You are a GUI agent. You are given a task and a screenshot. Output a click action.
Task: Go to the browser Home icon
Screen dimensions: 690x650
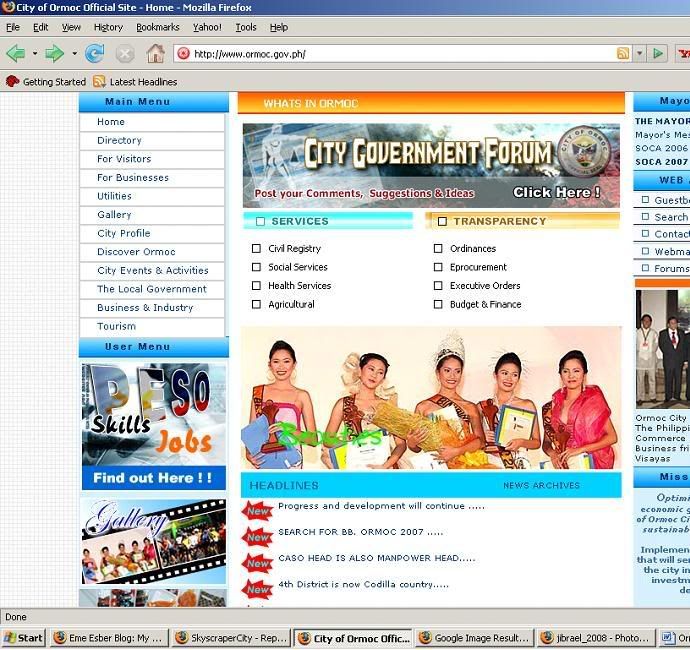click(155, 53)
